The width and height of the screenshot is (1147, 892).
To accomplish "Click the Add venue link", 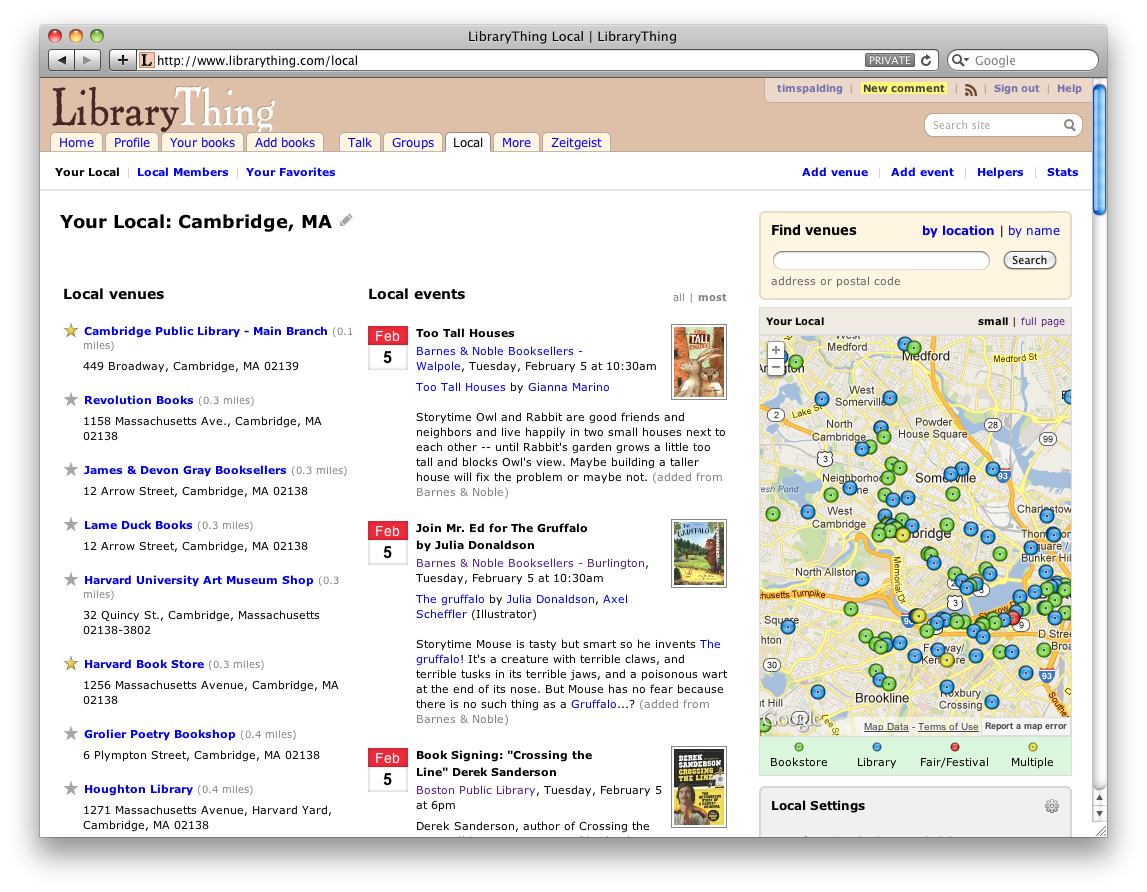I will [x=835, y=172].
